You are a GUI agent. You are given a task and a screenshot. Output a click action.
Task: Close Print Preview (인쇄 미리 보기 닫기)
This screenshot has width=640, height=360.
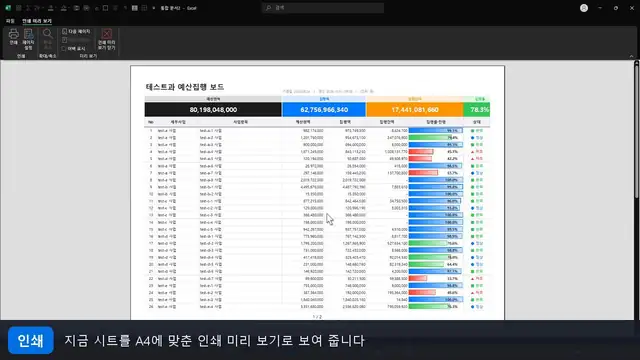(107, 39)
